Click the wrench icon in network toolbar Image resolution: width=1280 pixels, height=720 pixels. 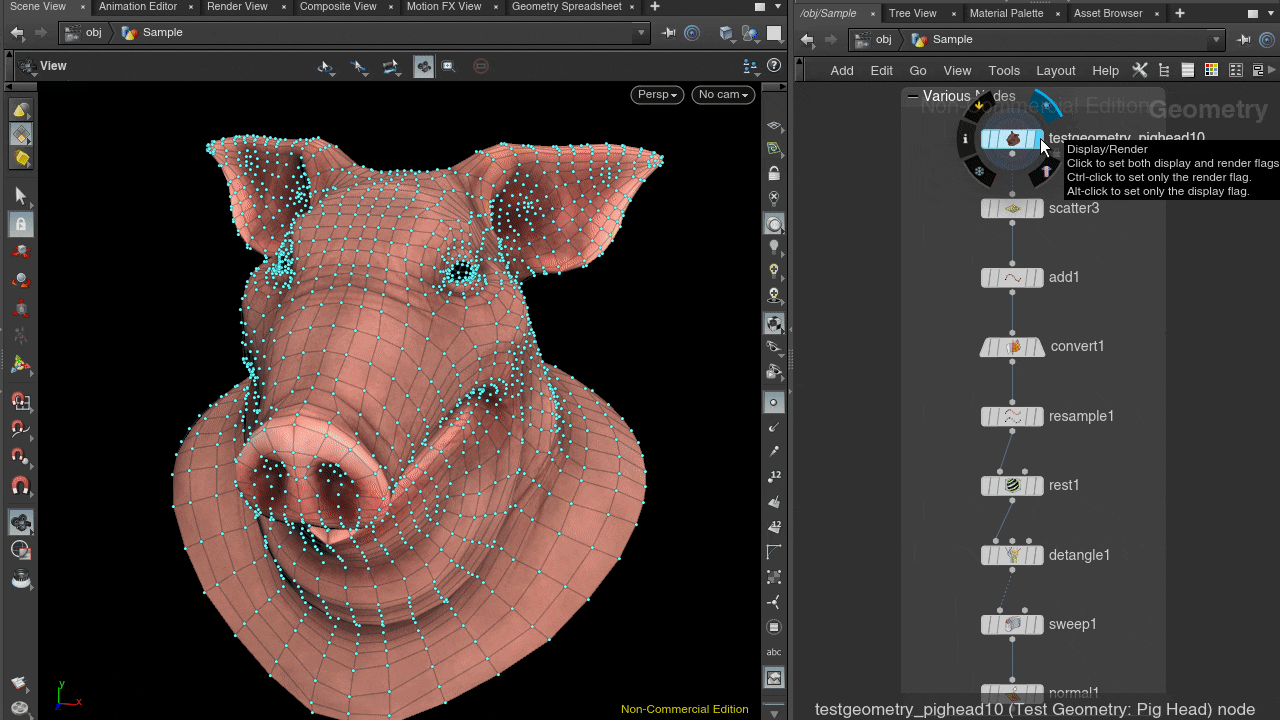1139,70
